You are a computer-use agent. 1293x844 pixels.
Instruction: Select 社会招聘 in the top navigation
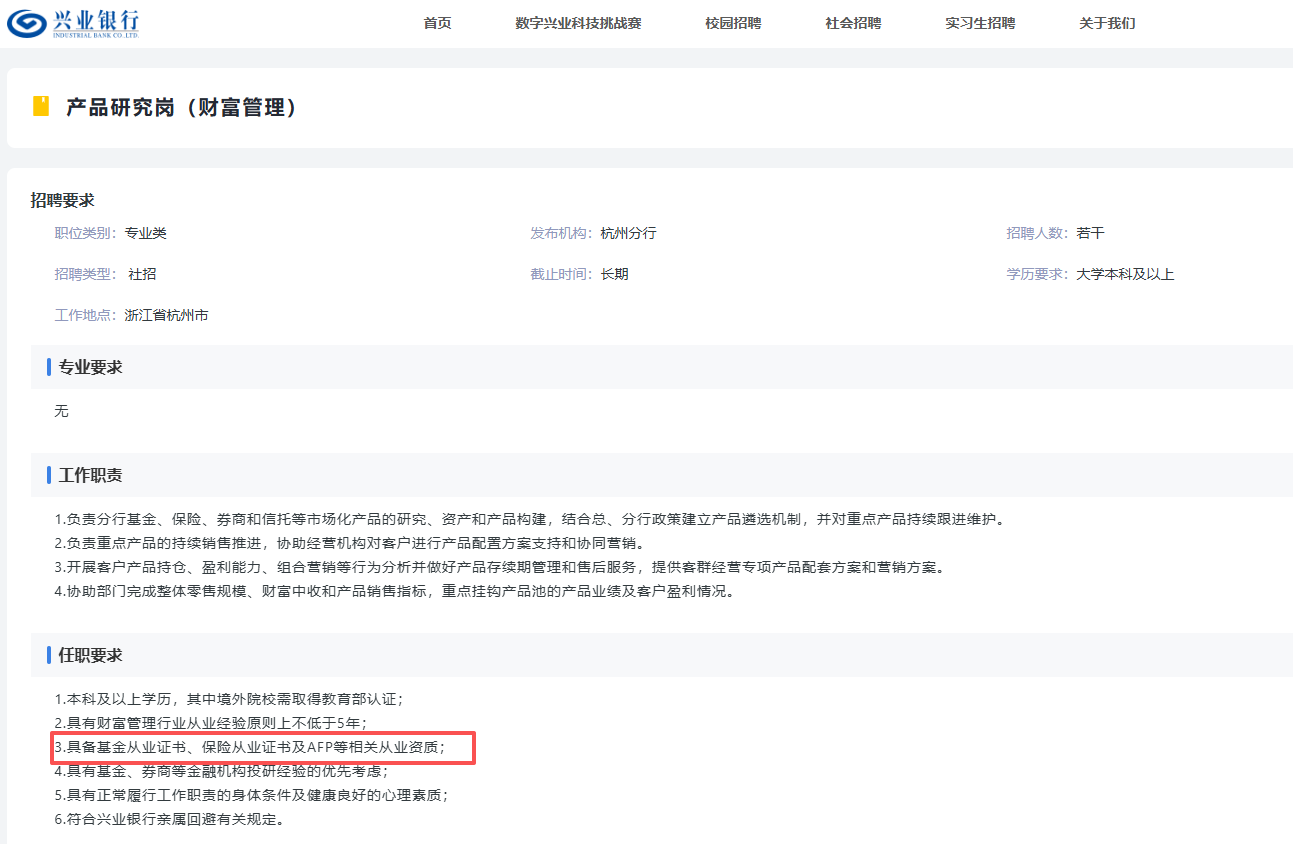[x=853, y=23]
